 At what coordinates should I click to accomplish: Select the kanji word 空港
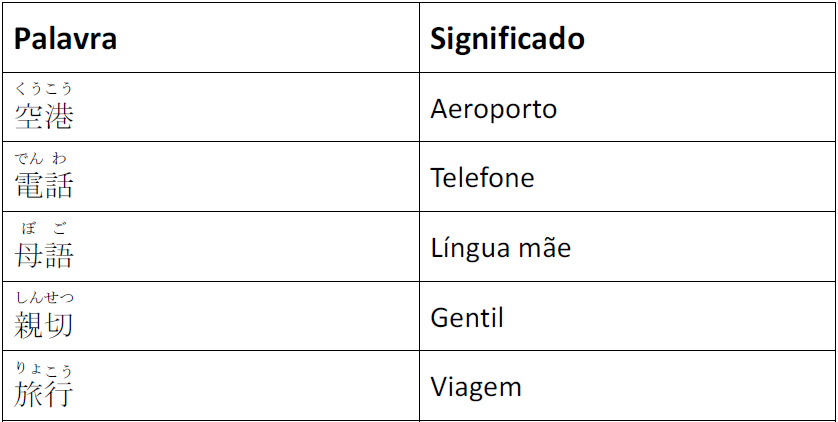[x=44, y=116]
